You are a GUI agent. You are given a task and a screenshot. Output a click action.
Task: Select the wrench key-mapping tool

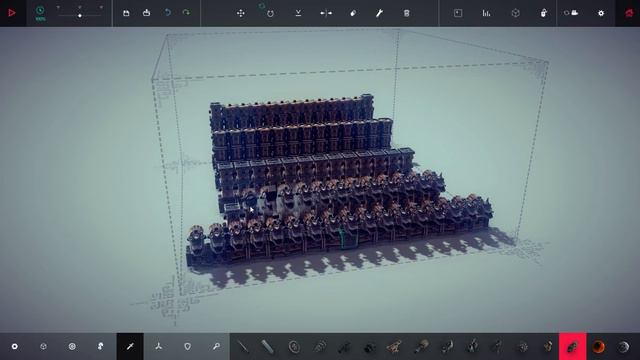[379, 13]
